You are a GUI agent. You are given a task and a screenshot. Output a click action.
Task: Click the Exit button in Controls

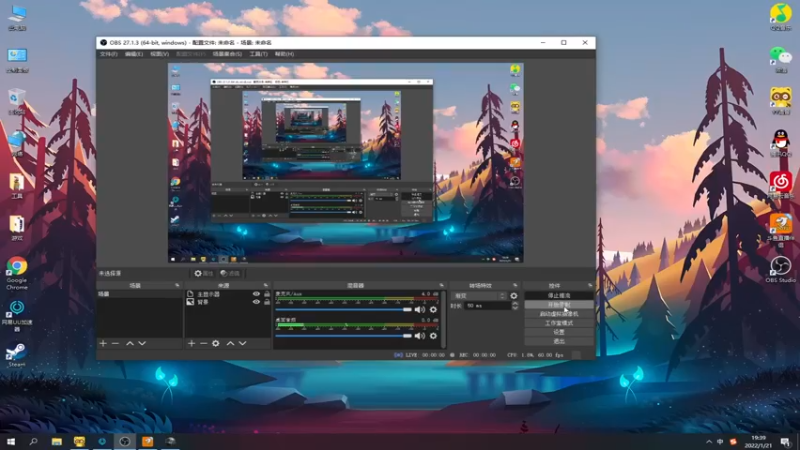click(x=559, y=341)
